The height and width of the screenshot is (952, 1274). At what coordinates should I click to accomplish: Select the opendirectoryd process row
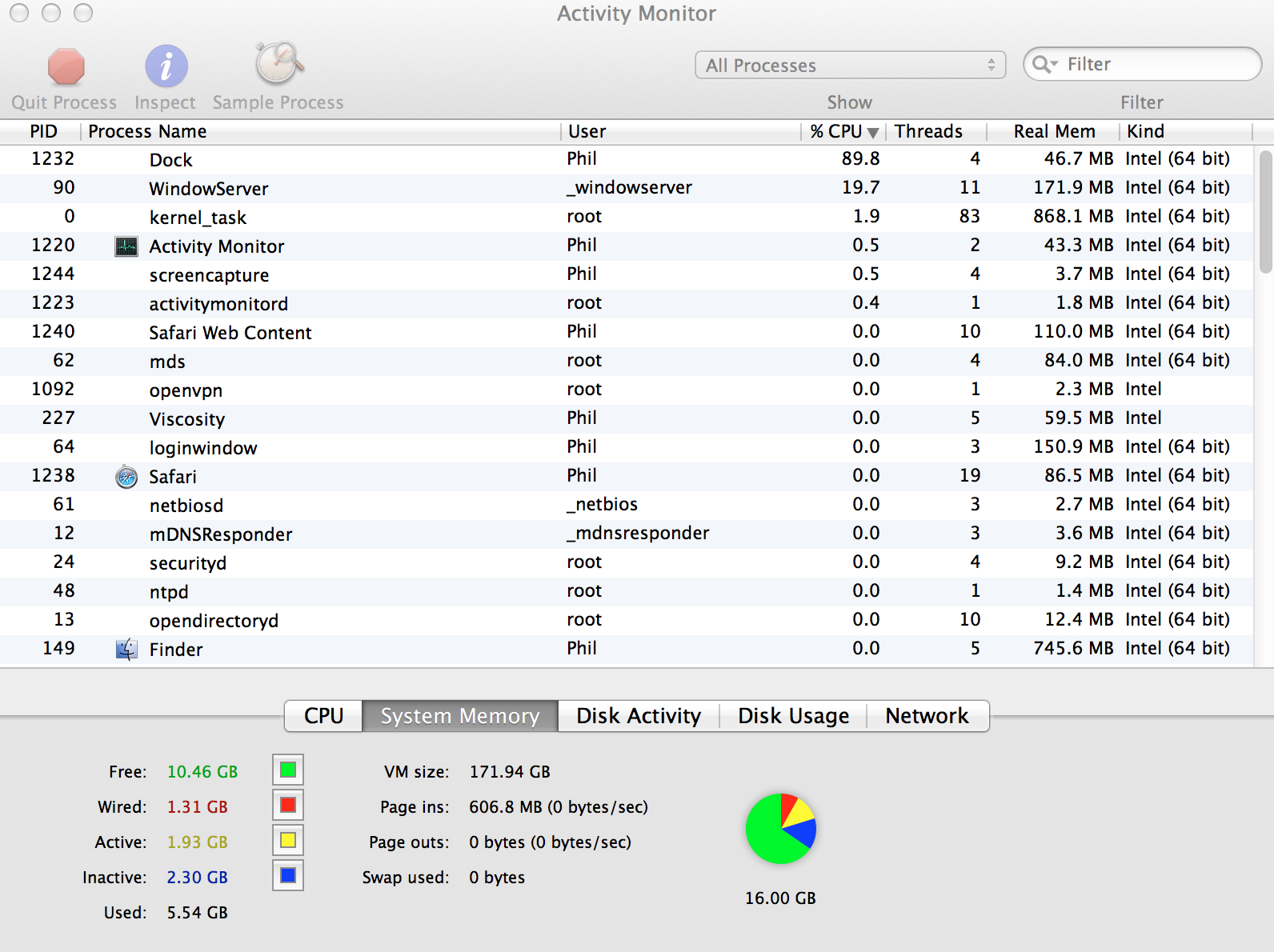627,620
